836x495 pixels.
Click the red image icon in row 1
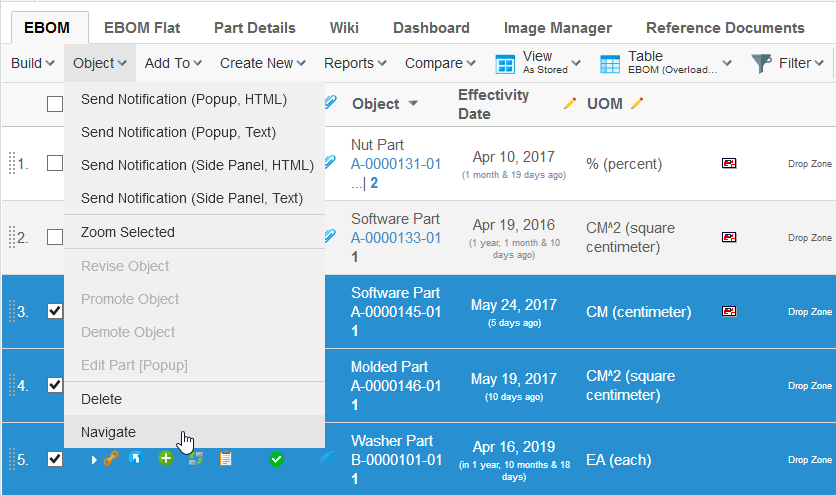729,163
